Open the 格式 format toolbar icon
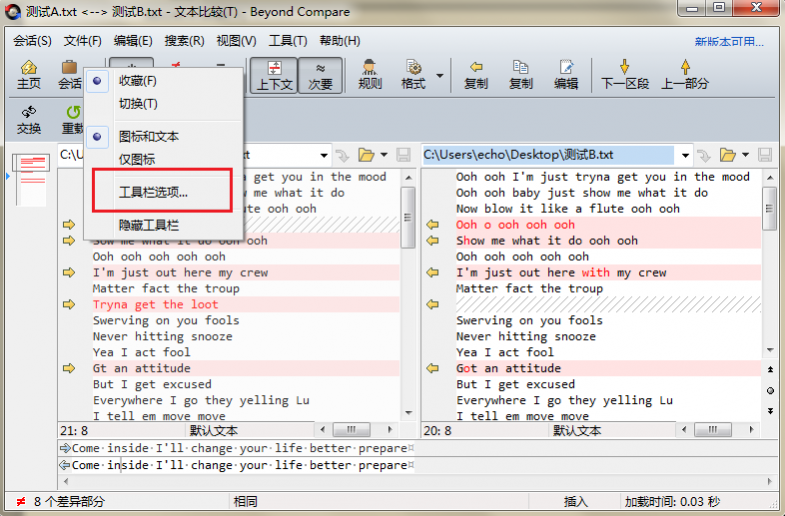The width and height of the screenshot is (785, 516). click(414, 75)
